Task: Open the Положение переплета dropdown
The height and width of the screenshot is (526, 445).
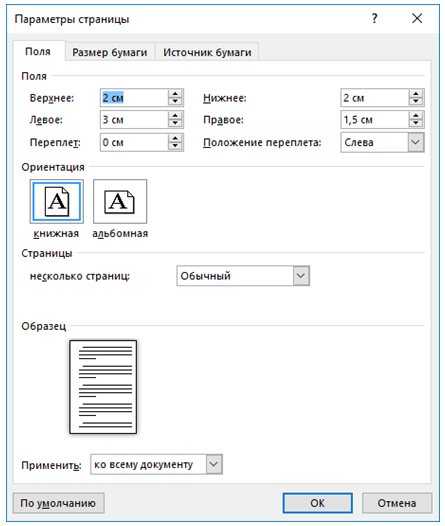Action: [x=415, y=142]
